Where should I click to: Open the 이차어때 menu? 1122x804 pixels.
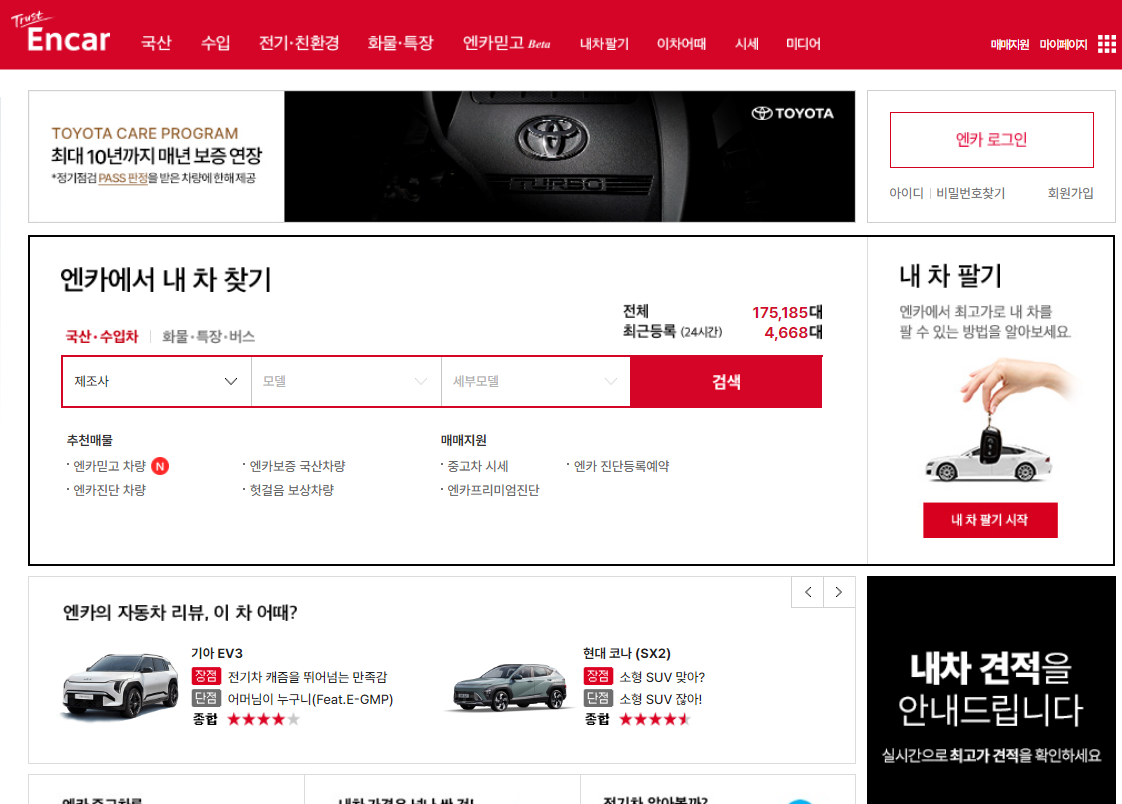point(681,44)
